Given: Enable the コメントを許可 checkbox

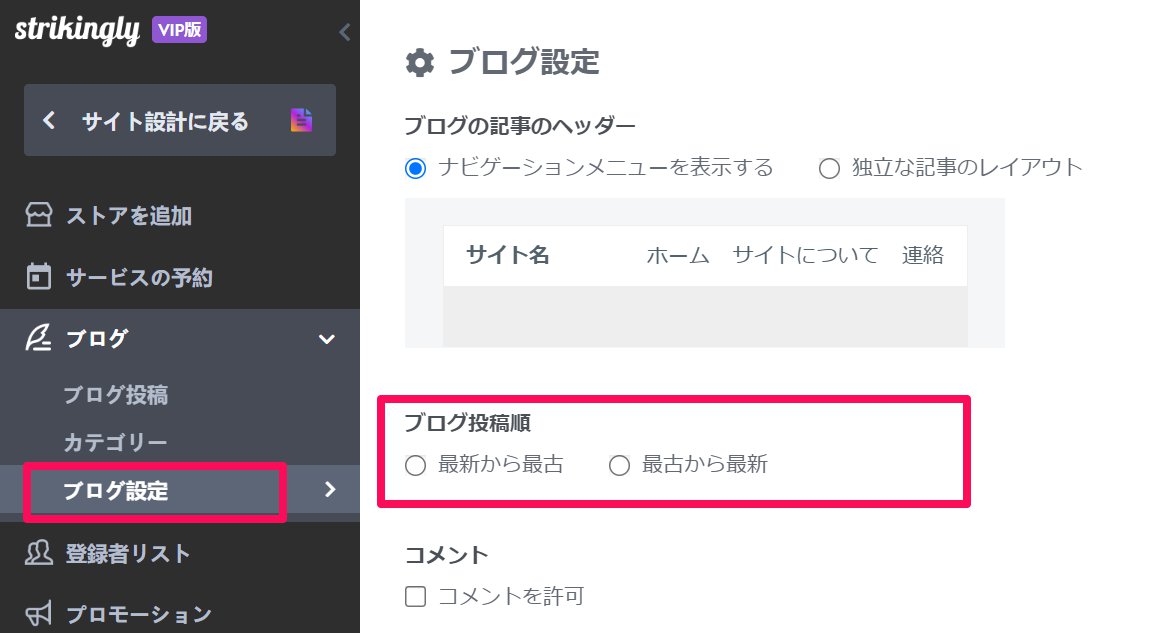Looking at the screenshot, I should tap(416, 597).
